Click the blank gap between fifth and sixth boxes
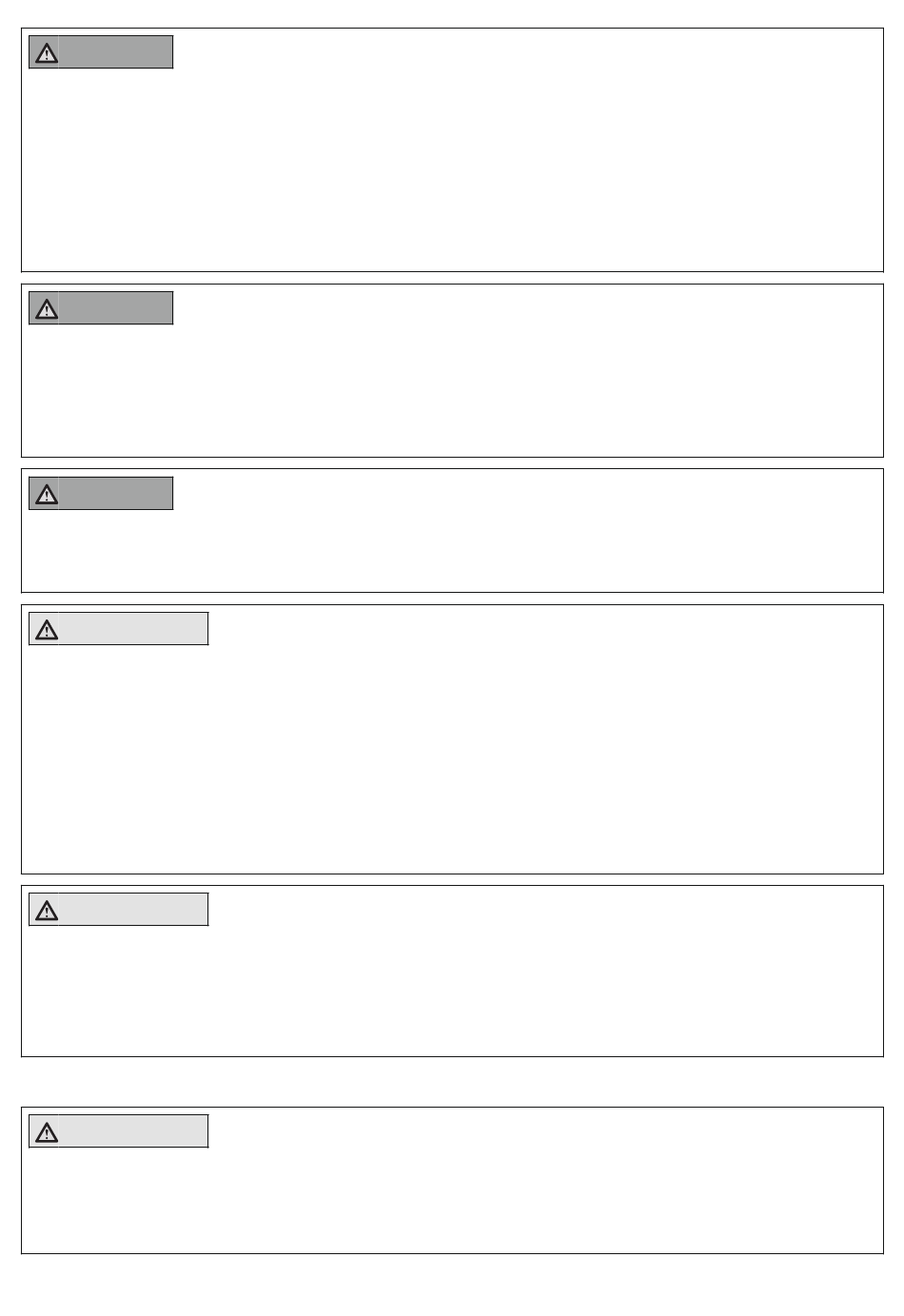This screenshot has width=904, height=1316. (x=452, y=1082)
